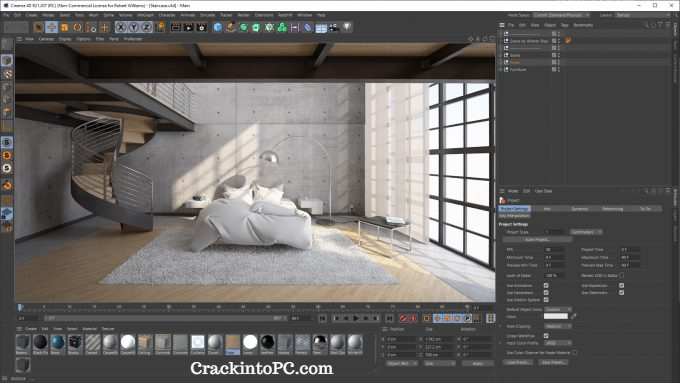Click the Go to End button
The width and height of the screenshot is (680, 383).
[x=389, y=318]
